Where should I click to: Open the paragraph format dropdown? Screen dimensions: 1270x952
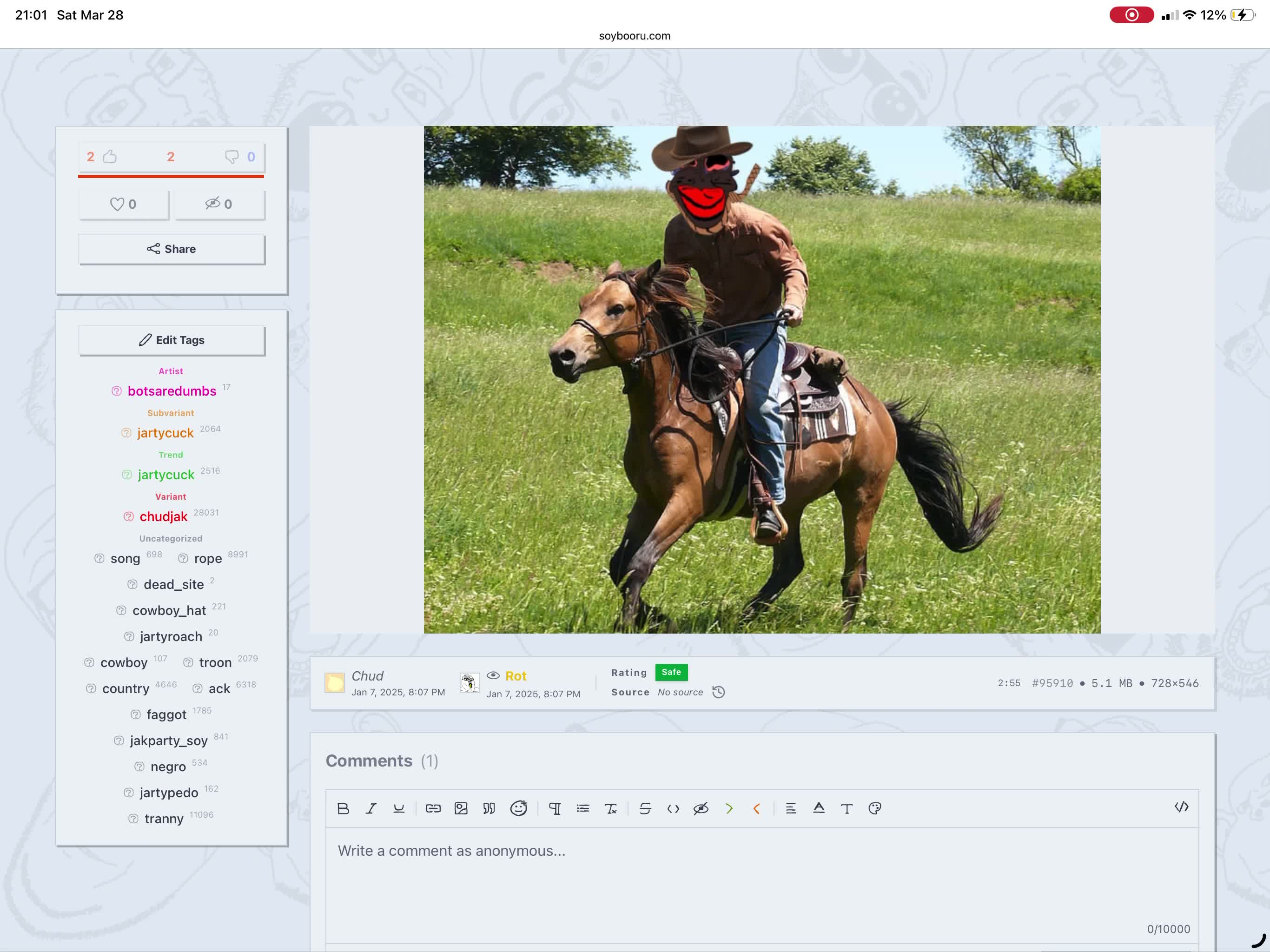555,808
